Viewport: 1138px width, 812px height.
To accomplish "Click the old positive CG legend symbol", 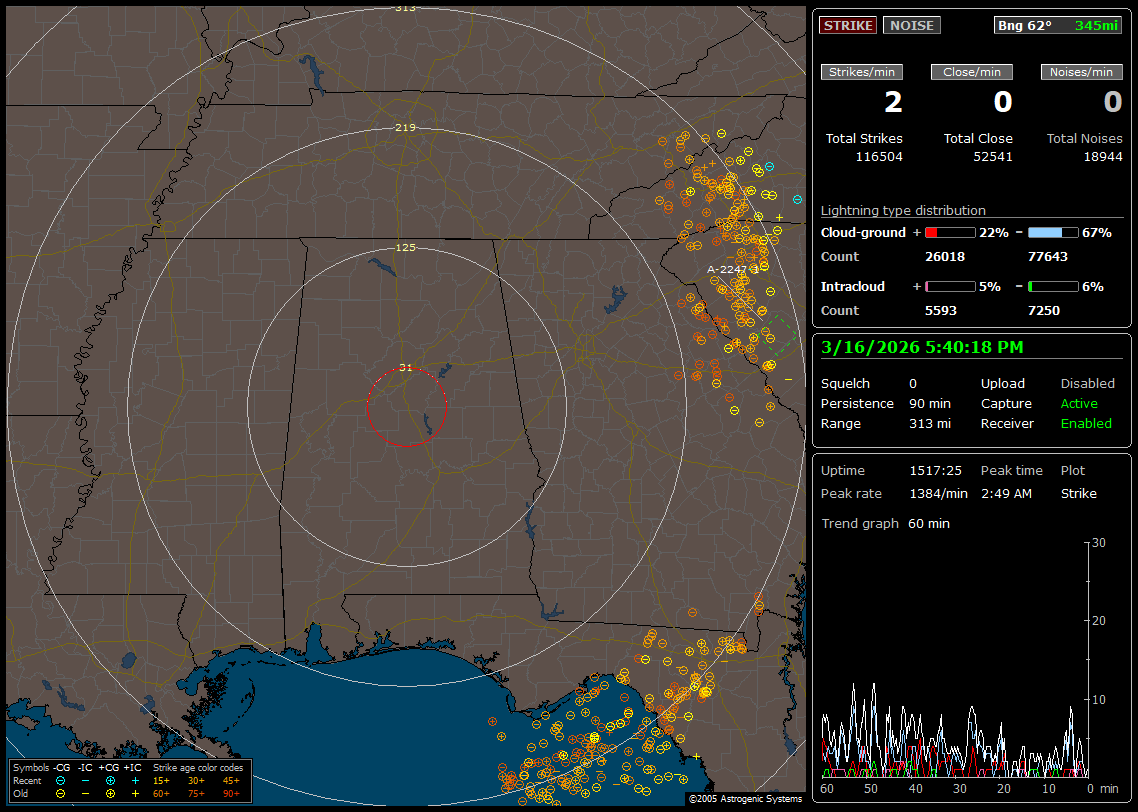I will tap(110, 793).
